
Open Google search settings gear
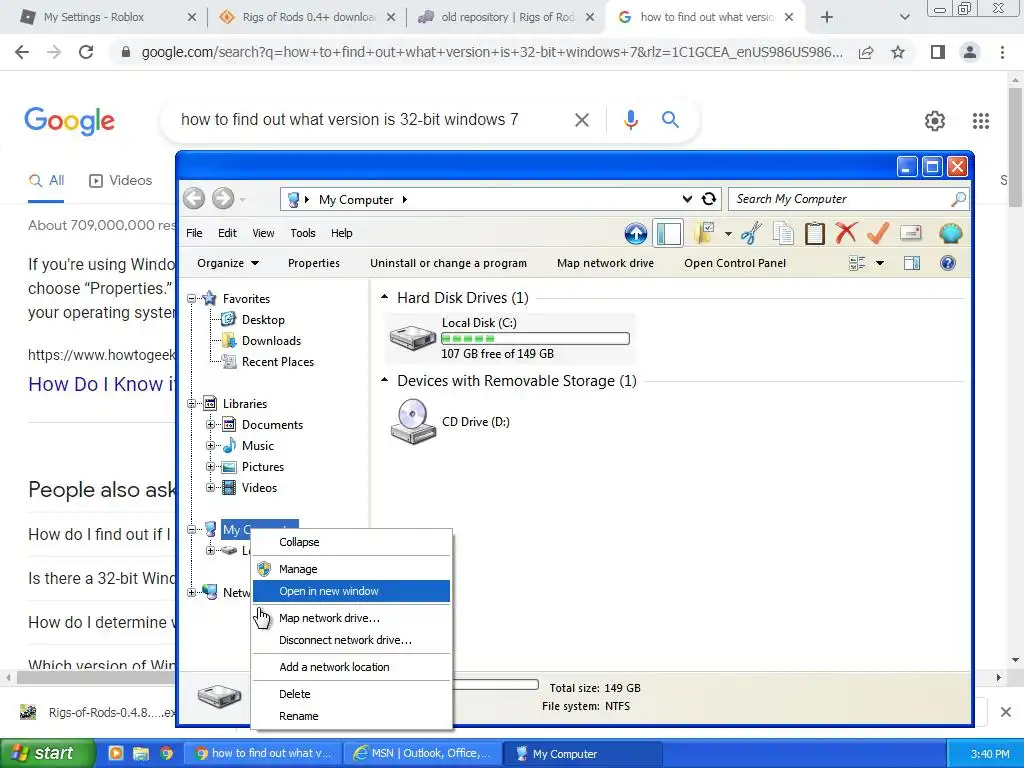tap(935, 121)
